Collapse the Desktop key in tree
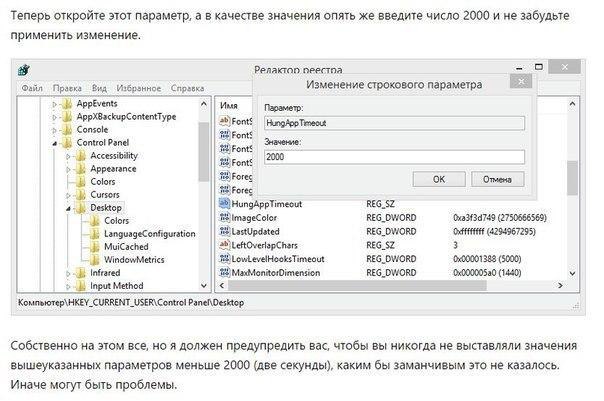 click(x=69, y=208)
